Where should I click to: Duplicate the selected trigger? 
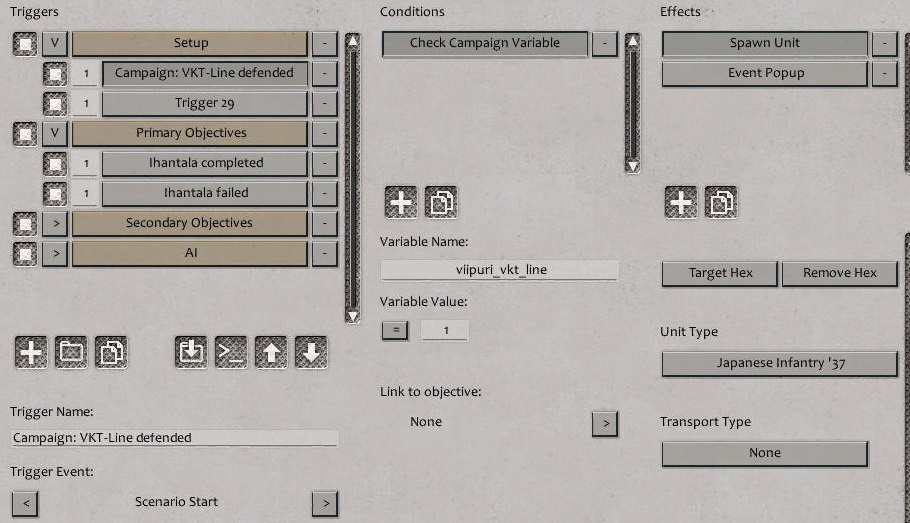[x=109, y=352]
